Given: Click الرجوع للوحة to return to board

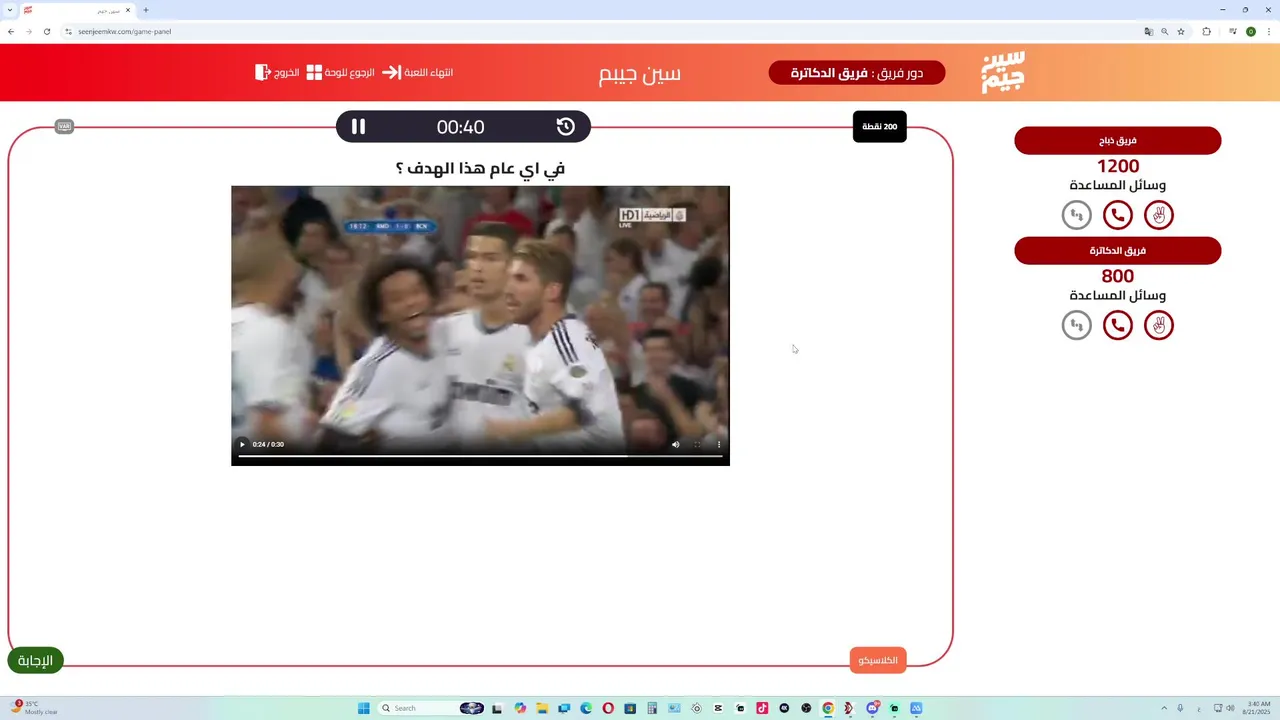Looking at the screenshot, I should tap(340, 73).
